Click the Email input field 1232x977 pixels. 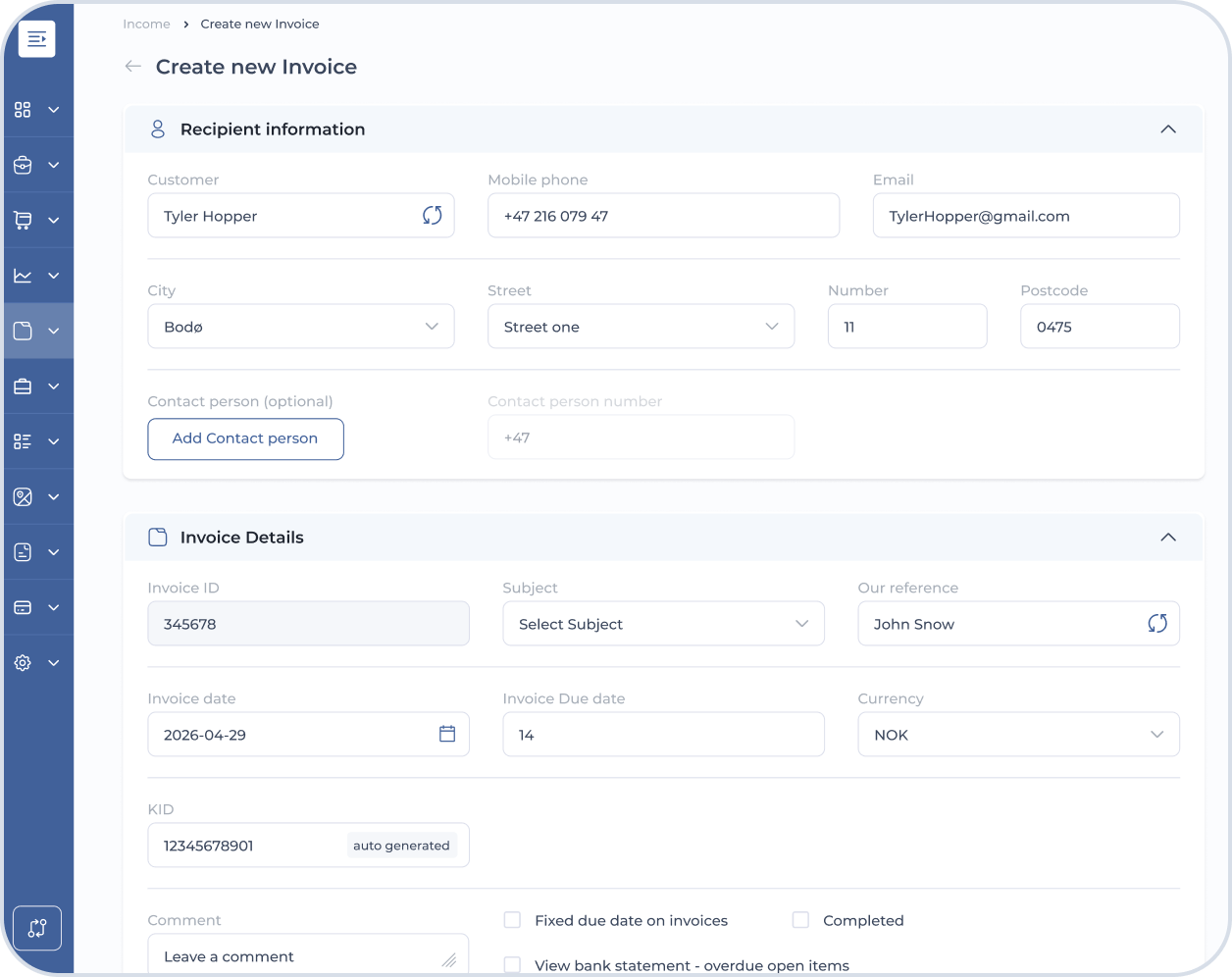click(x=1026, y=216)
